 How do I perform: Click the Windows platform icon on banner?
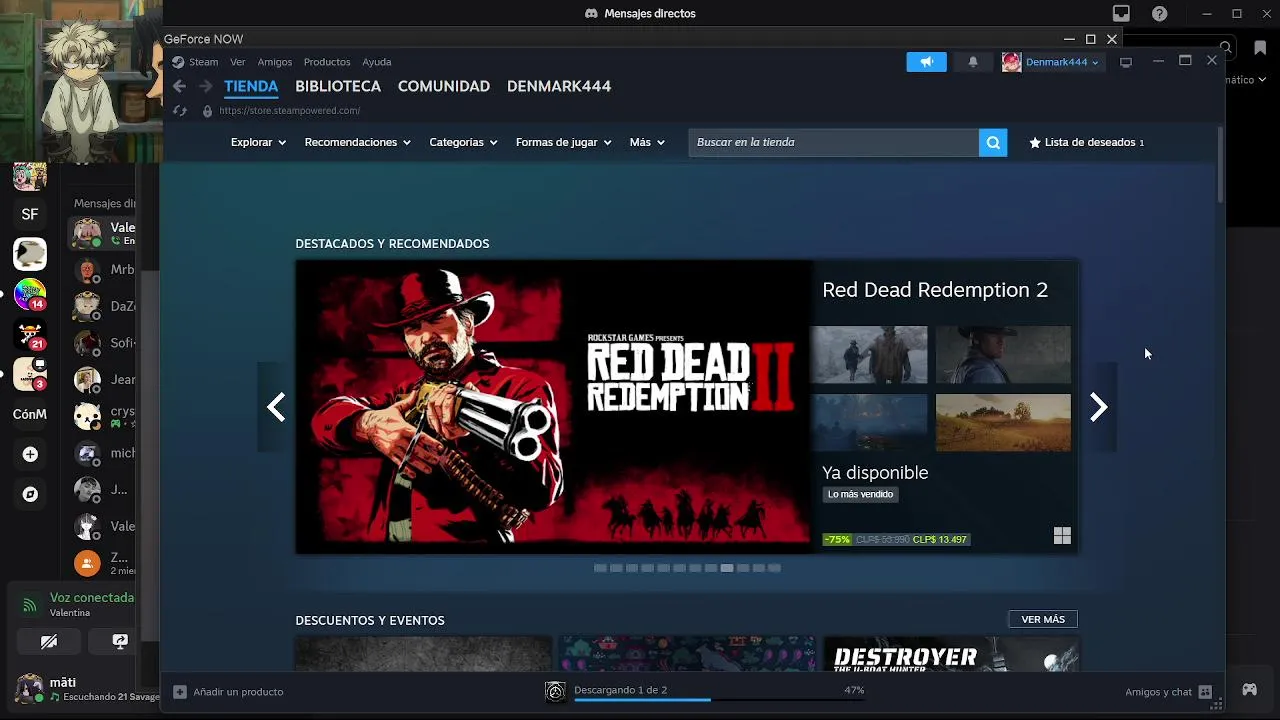click(1062, 536)
